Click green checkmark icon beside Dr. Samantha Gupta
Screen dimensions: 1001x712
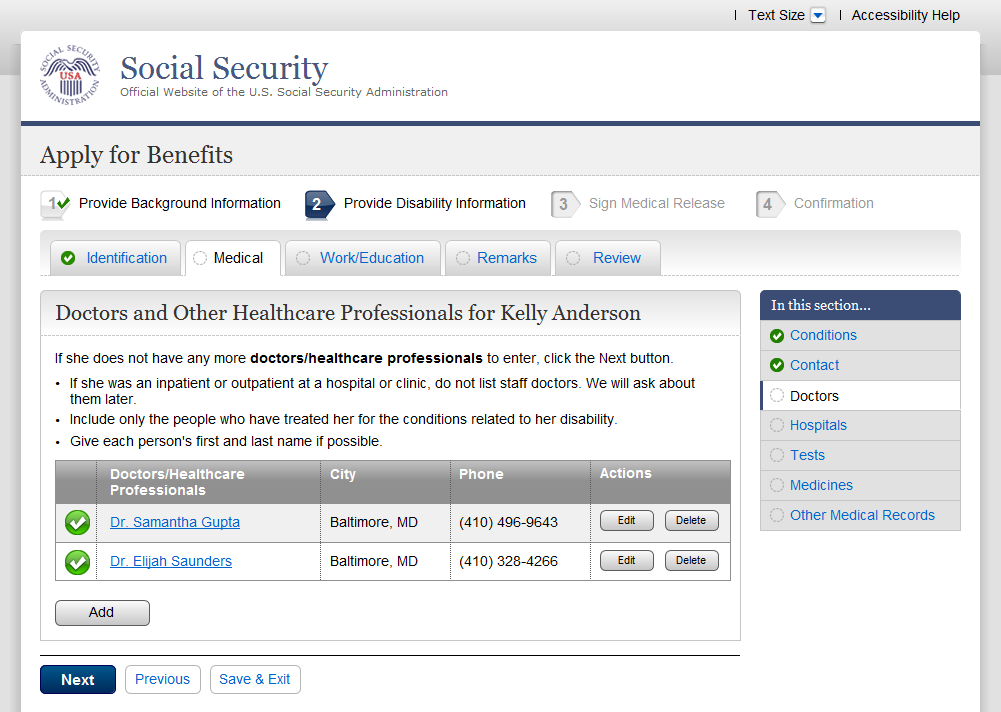[77, 523]
